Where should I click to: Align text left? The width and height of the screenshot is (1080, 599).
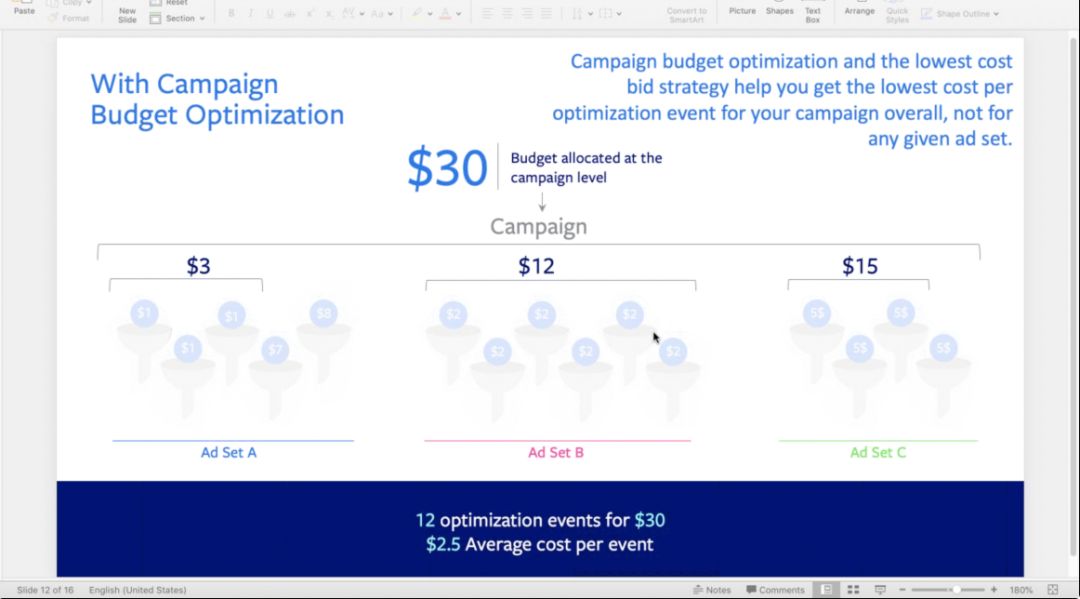coord(487,14)
